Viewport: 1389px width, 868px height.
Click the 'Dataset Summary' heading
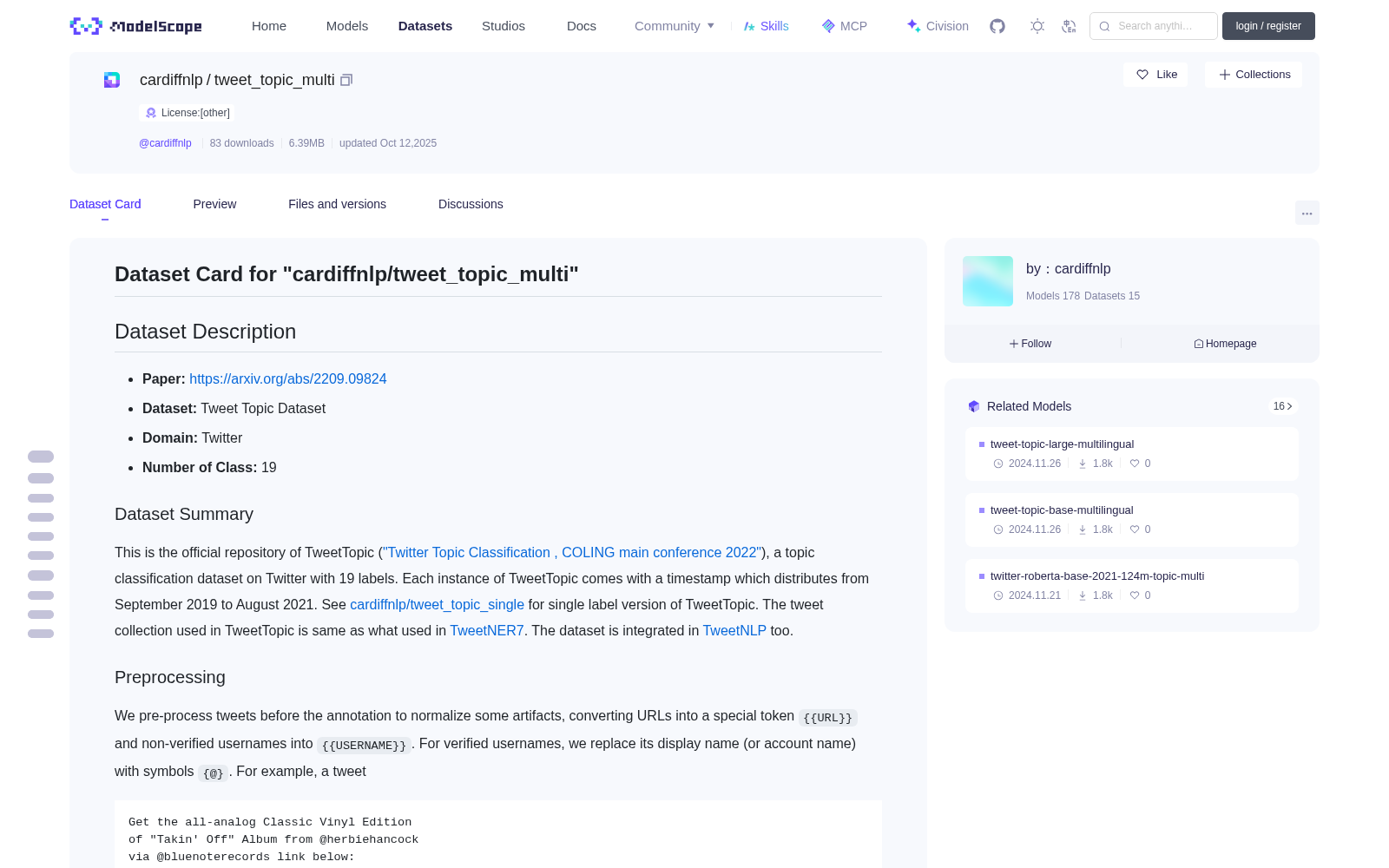click(184, 514)
